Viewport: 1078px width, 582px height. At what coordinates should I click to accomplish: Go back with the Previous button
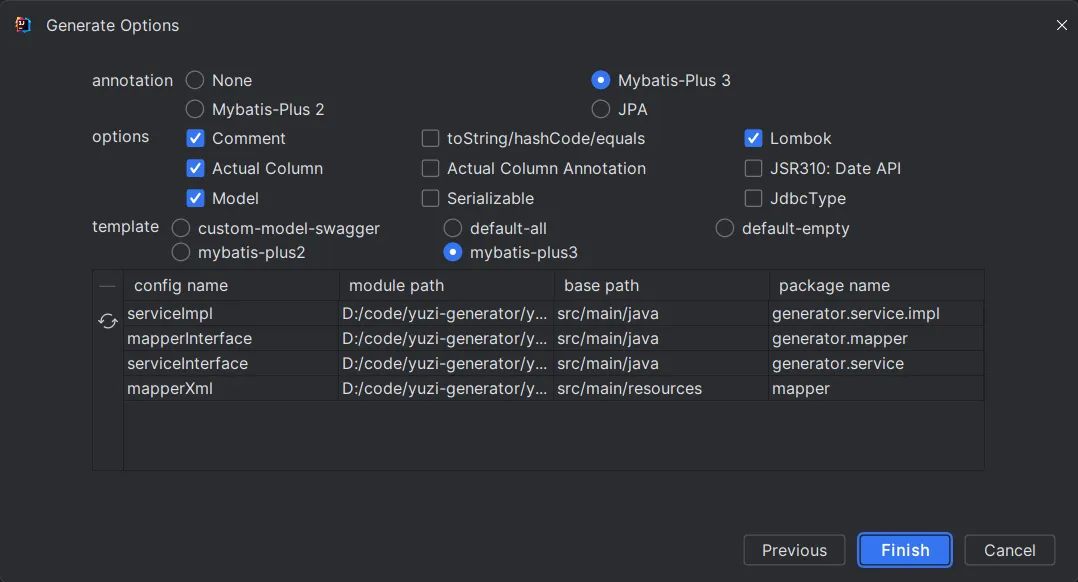[x=794, y=550]
